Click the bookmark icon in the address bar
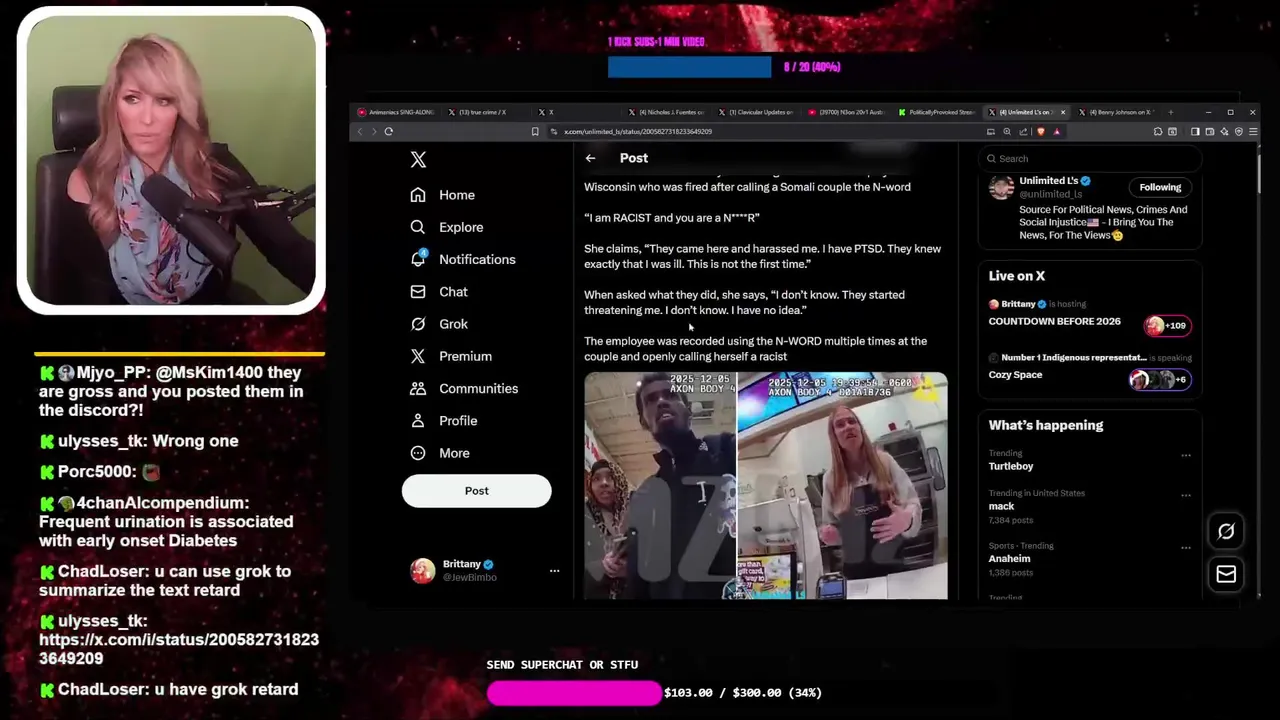Viewport: 1280px width, 720px height. pos(535,131)
